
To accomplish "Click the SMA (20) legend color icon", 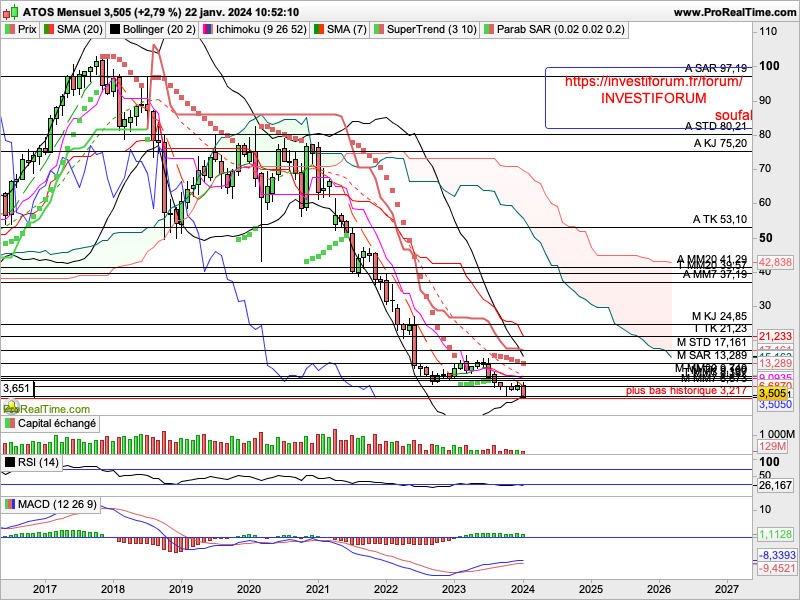I will tap(49, 30).
